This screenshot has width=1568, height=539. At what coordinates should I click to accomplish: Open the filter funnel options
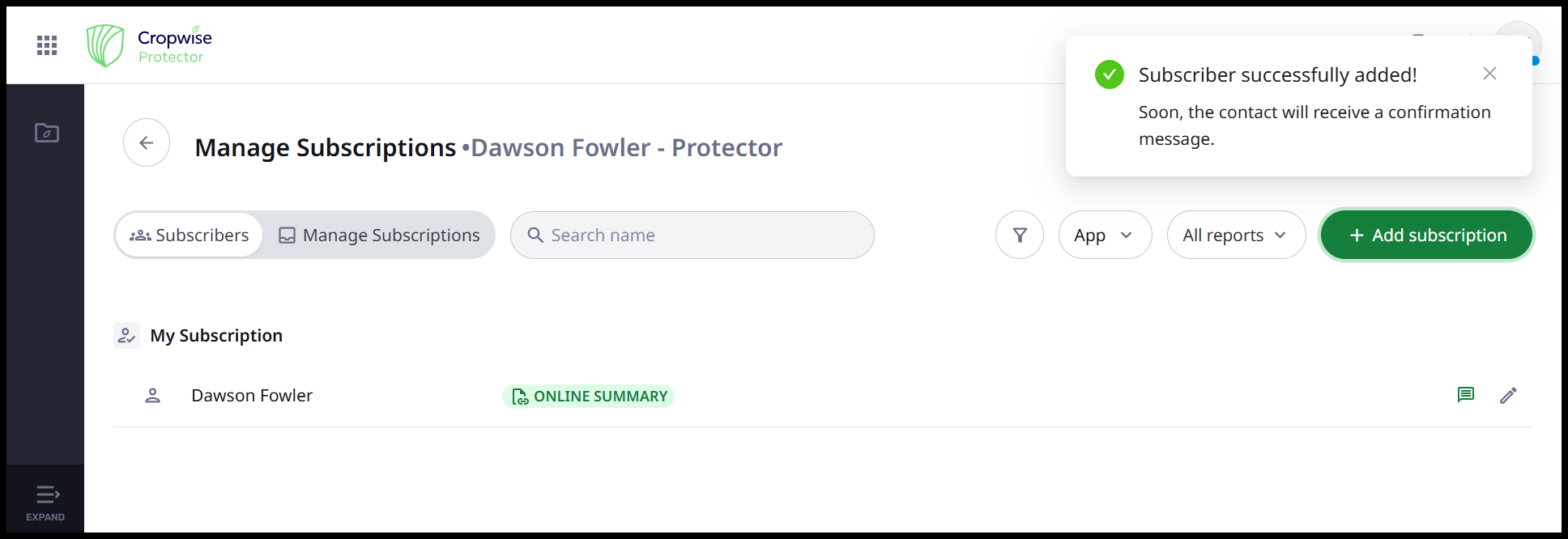[1020, 236]
